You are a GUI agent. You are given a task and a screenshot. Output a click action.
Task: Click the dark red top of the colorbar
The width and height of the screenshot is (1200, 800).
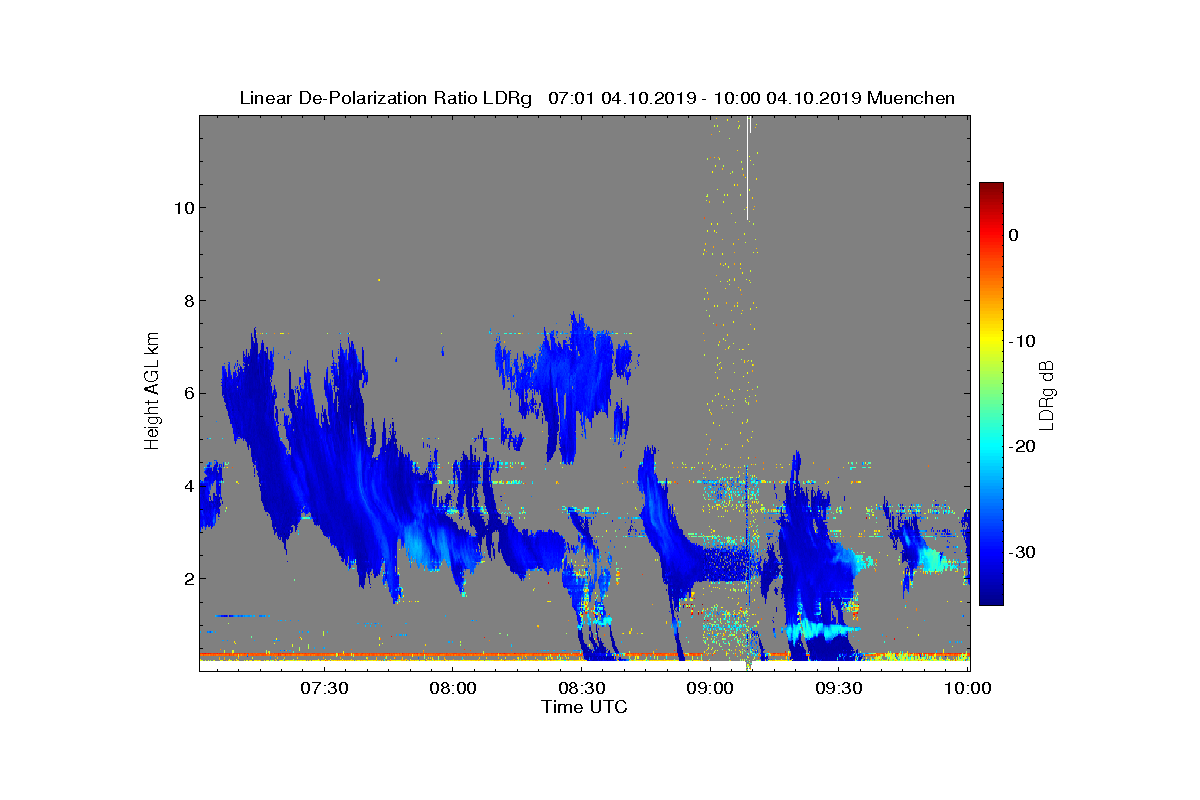coord(991,189)
